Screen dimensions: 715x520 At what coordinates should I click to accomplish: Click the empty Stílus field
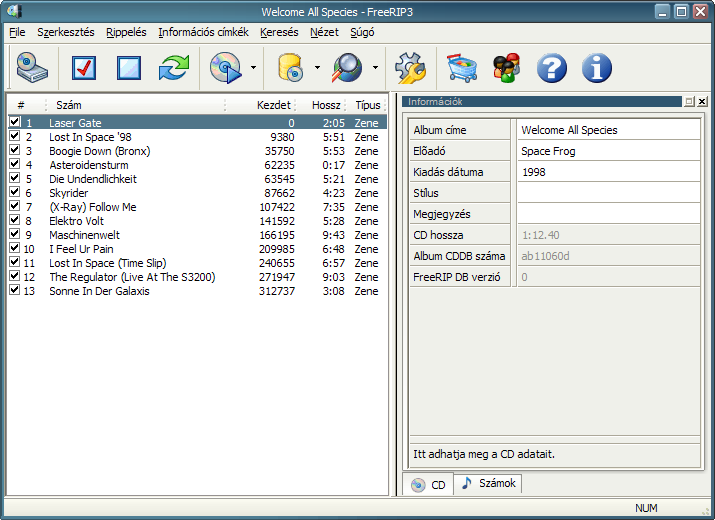[608, 193]
